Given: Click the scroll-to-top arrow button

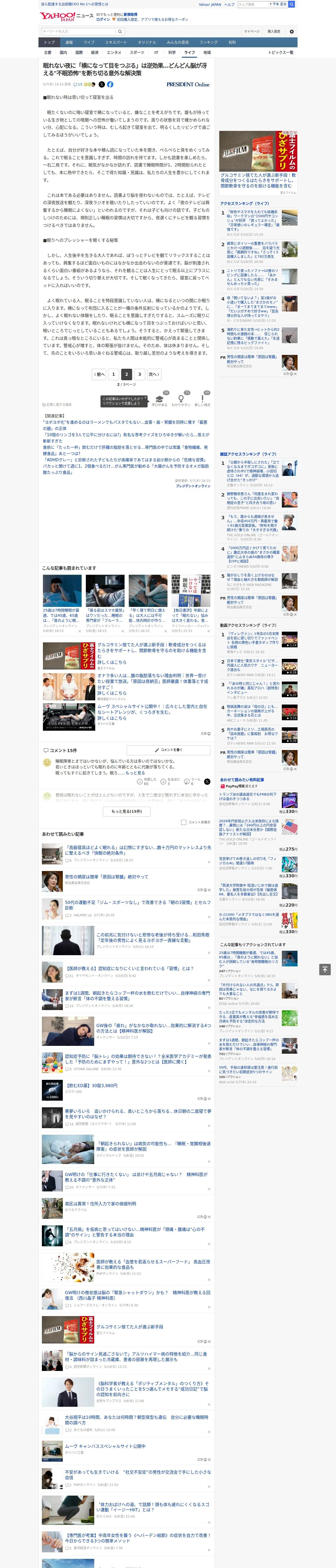Looking at the screenshot, I should coord(325,969).
